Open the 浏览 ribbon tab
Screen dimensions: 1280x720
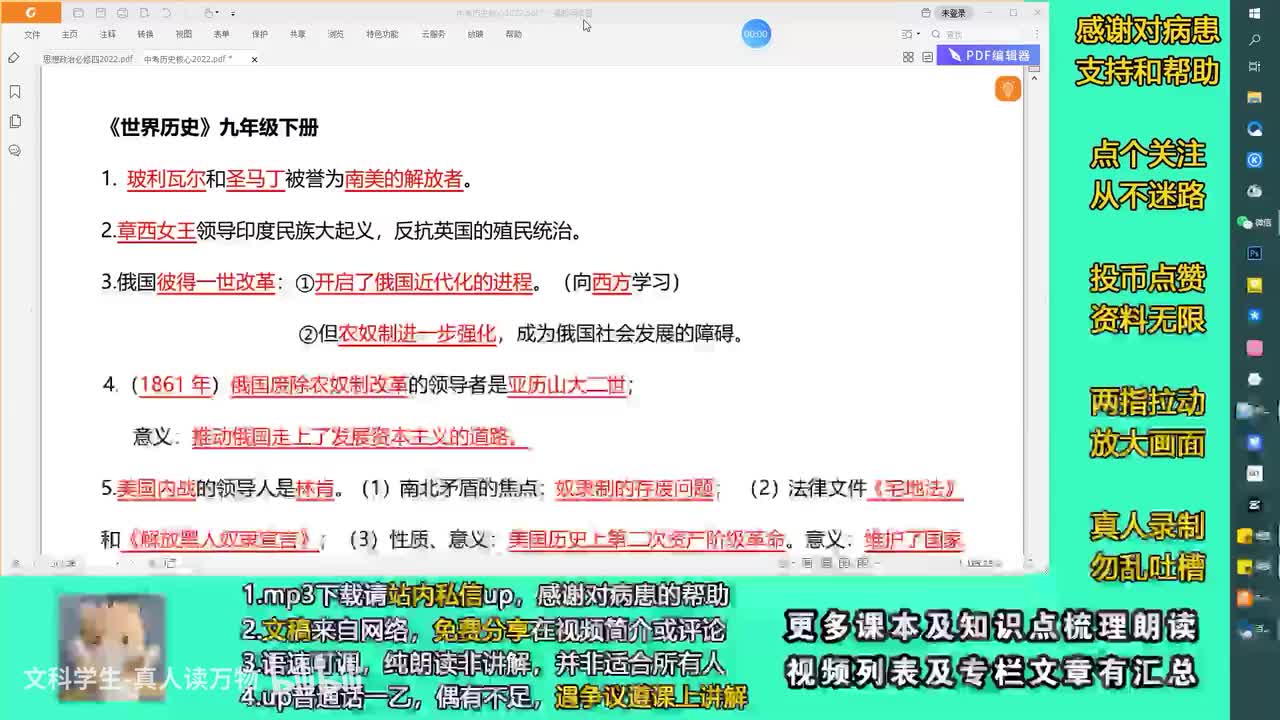[x=336, y=34]
